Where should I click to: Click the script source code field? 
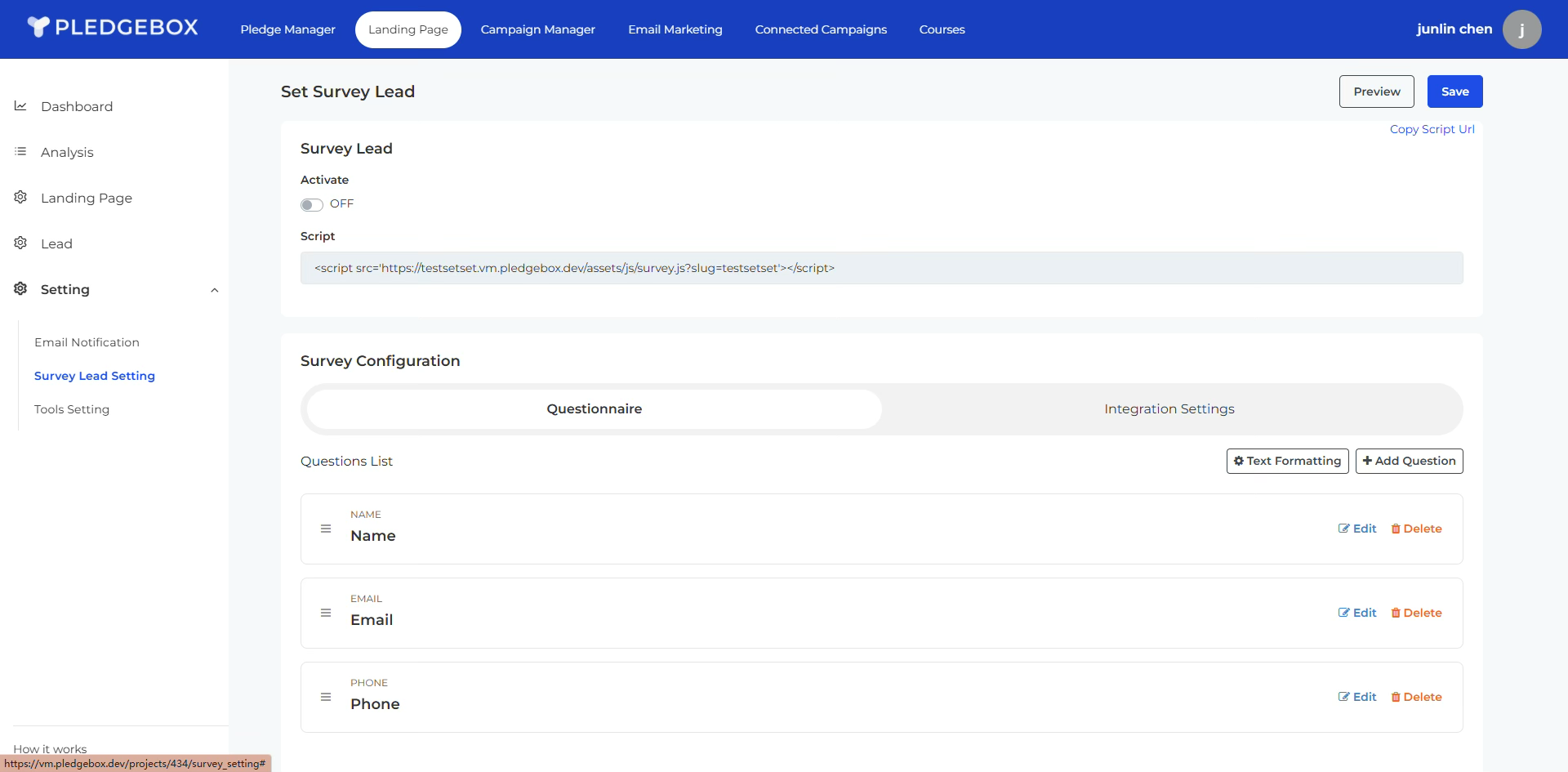click(x=882, y=268)
